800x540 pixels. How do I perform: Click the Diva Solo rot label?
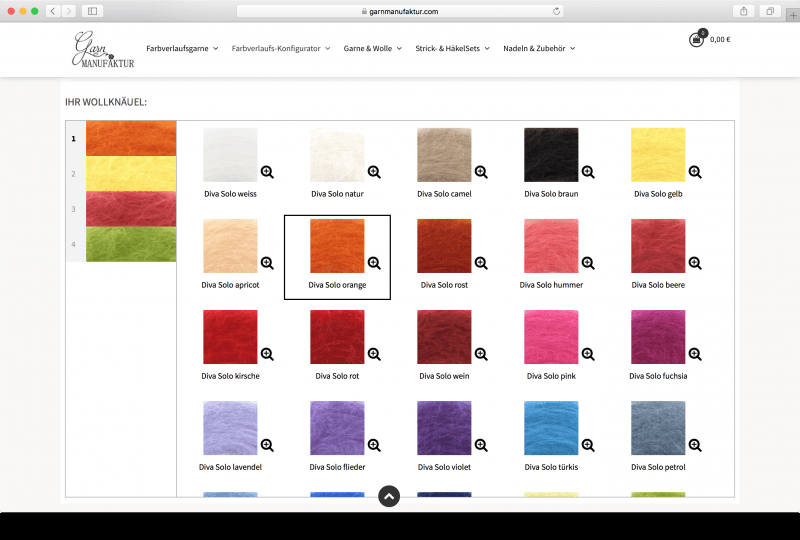(x=337, y=376)
